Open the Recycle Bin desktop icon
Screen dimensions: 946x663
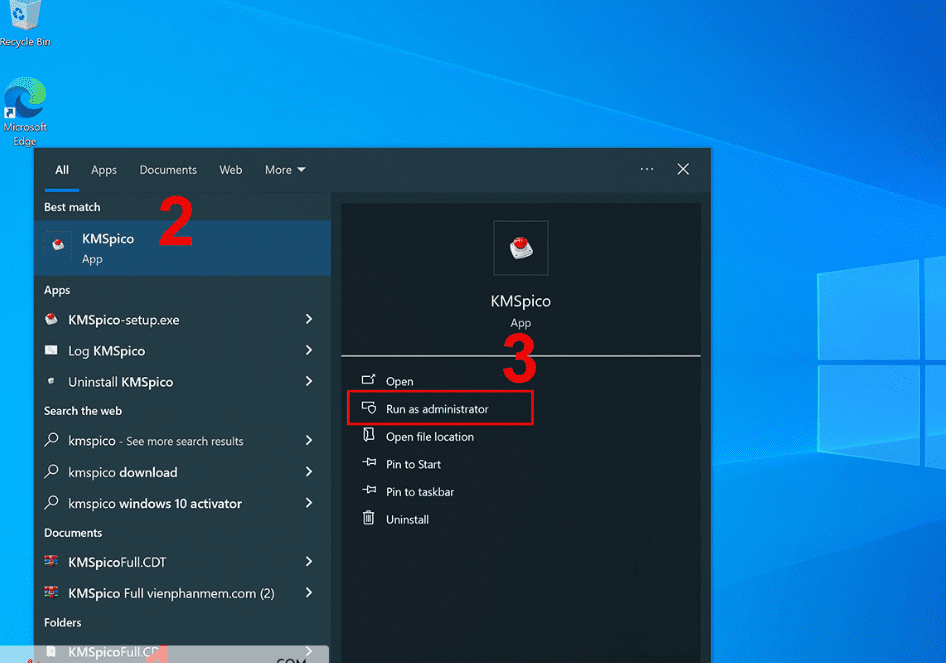(x=25, y=20)
